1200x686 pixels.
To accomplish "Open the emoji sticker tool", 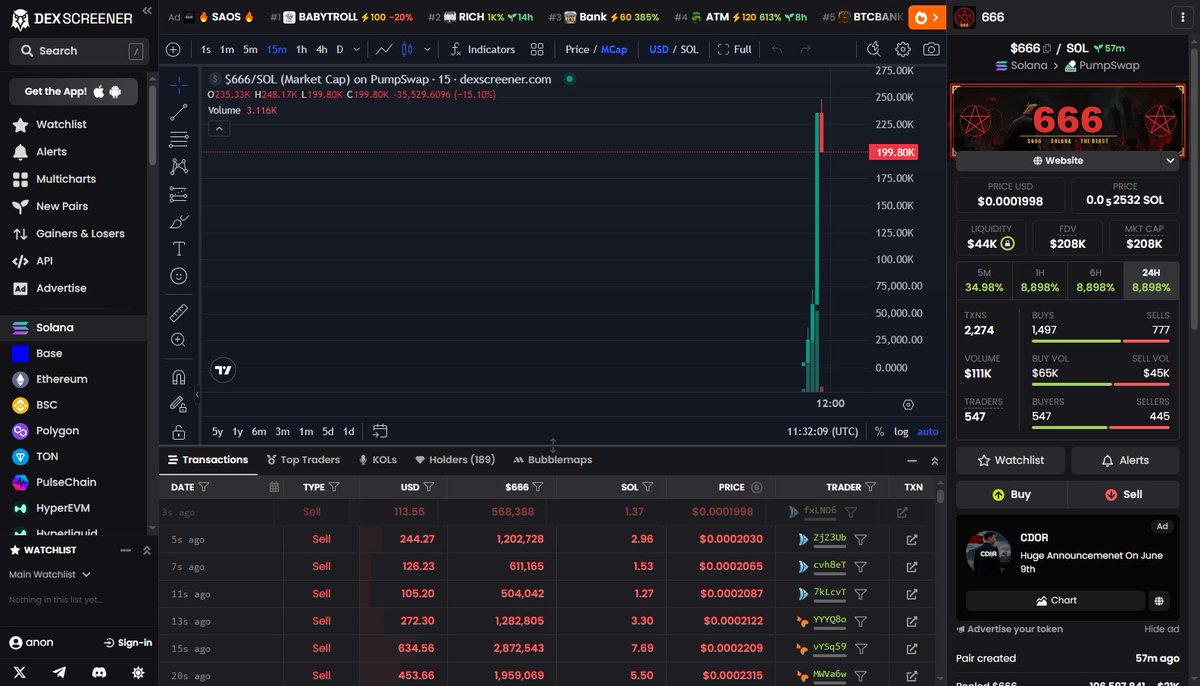I will point(178,276).
